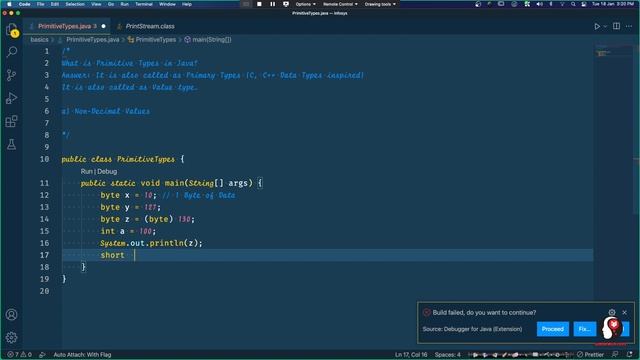This screenshot has width=640, height=360.
Task: Open the editor More Actions ellipsis
Action: click(629, 26)
